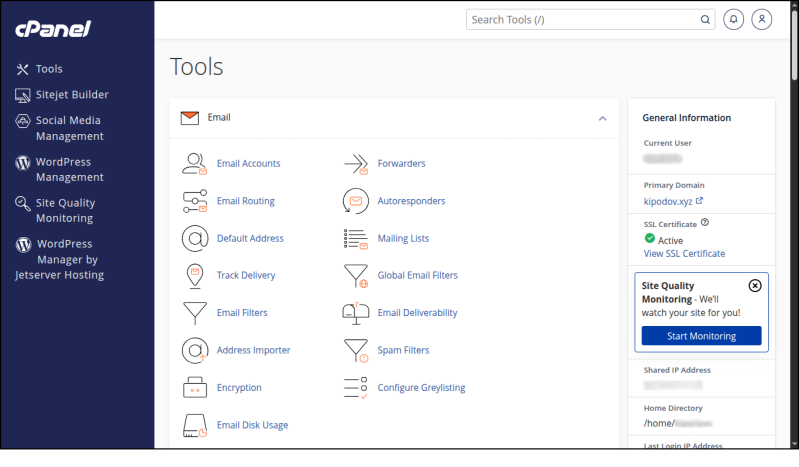Open the Spam Filters link
Image resolution: width=799 pixels, height=467 pixels.
(404, 350)
